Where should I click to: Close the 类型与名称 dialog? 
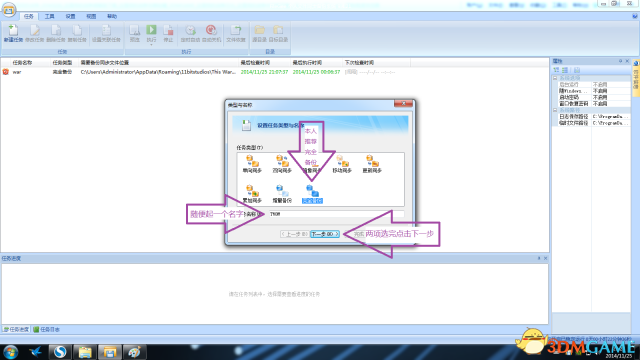coord(403,104)
